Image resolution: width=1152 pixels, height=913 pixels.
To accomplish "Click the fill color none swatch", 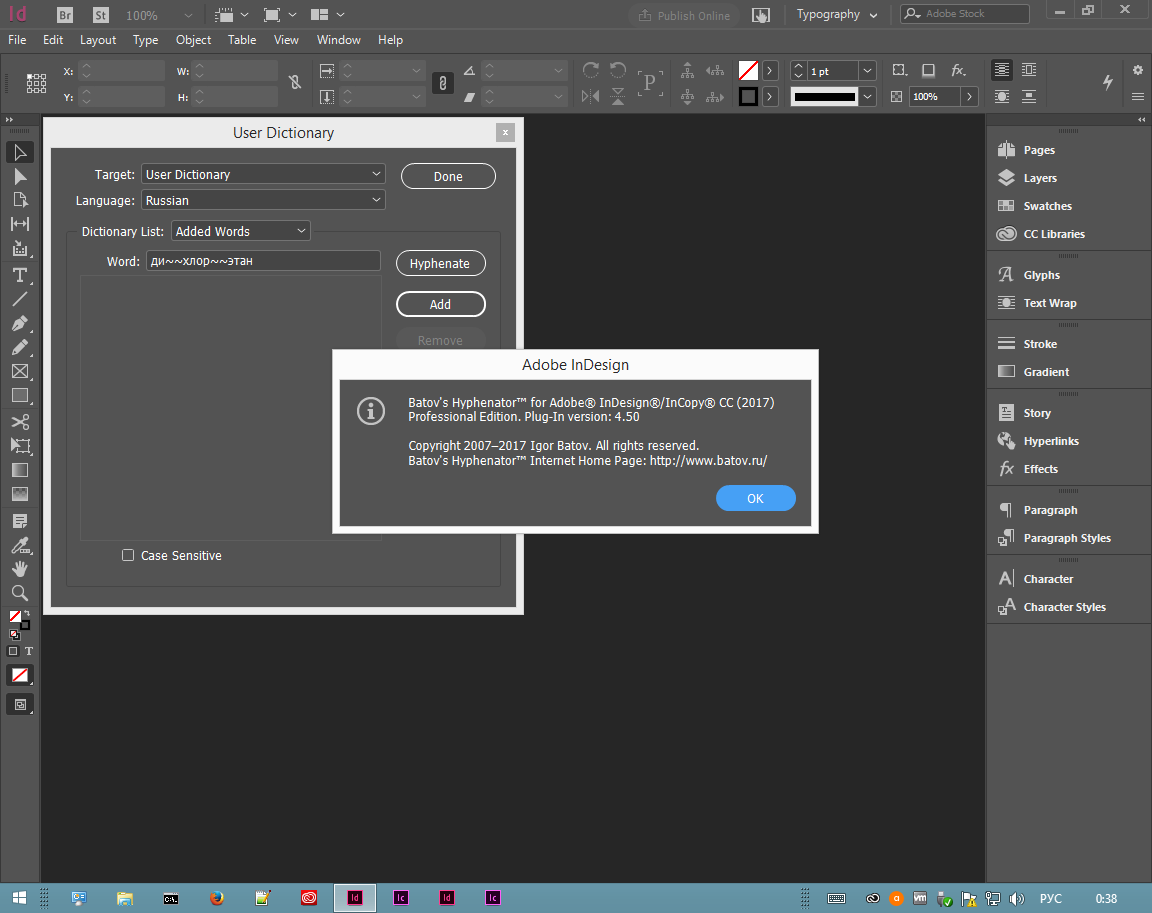I will tap(748, 71).
